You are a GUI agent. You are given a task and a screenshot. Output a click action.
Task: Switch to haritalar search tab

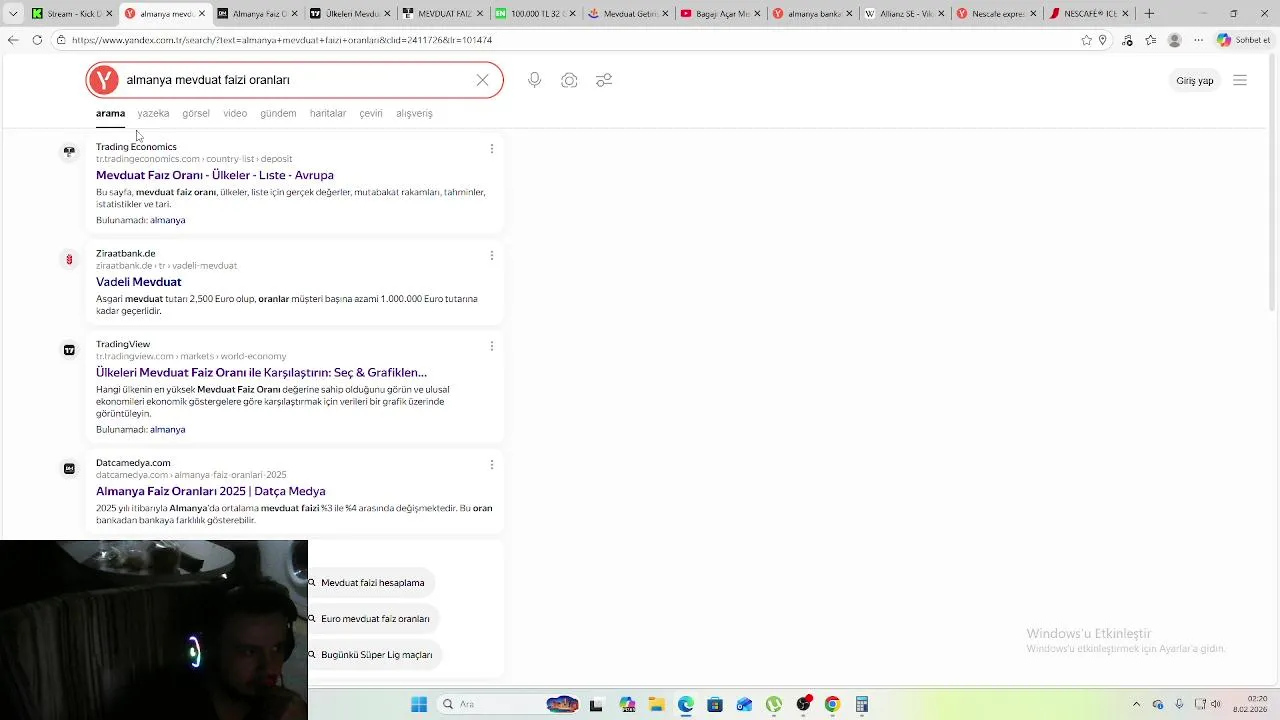tap(328, 113)
